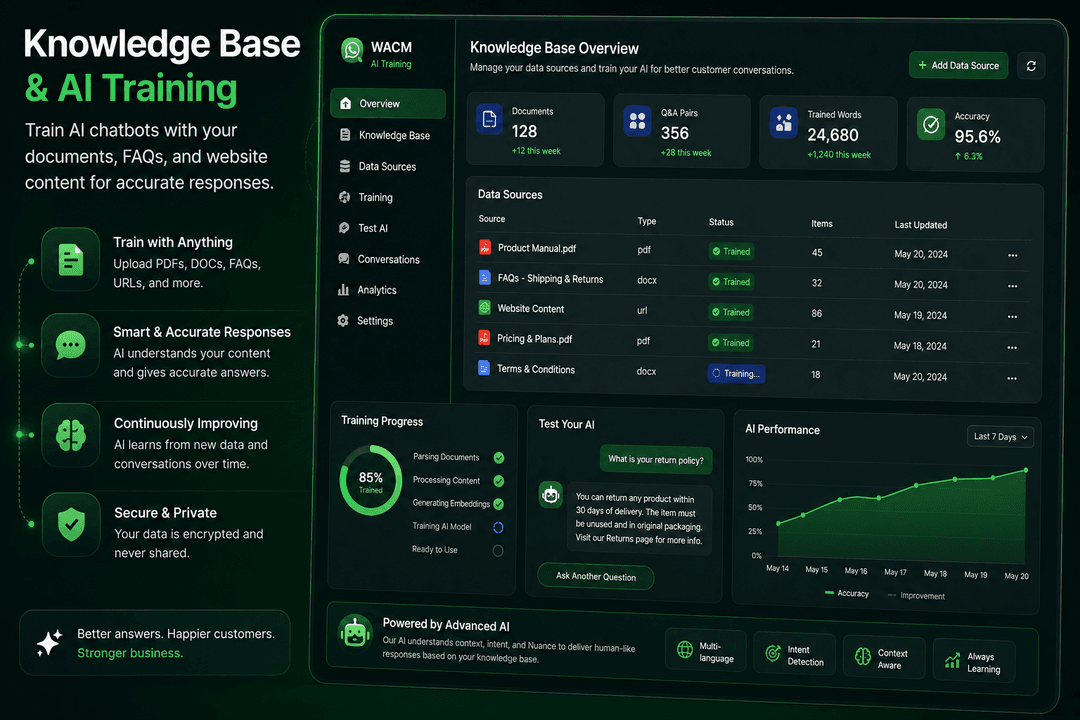Click the refresh icon beside Add Data Source
The height and width of the screenshot is (720, 1080).
coord(1031,66)
